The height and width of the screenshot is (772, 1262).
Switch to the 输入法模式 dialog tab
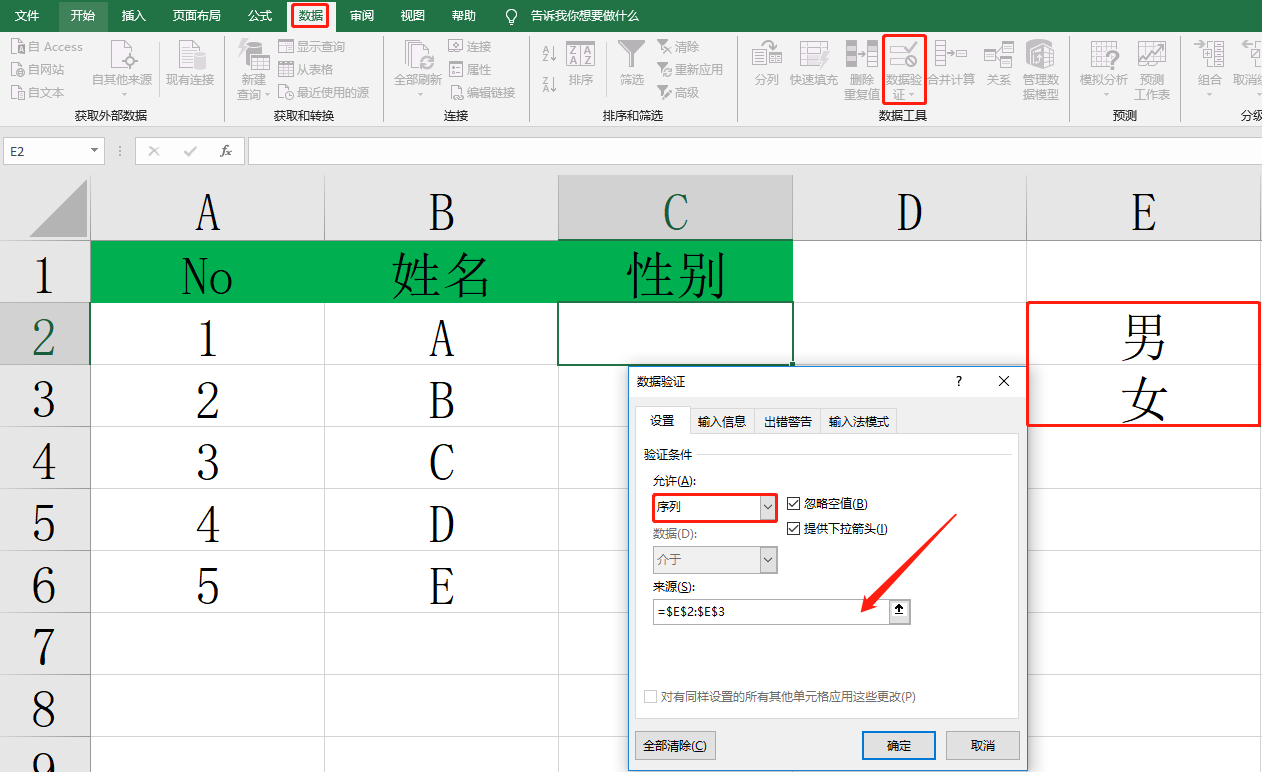point(859,421)
